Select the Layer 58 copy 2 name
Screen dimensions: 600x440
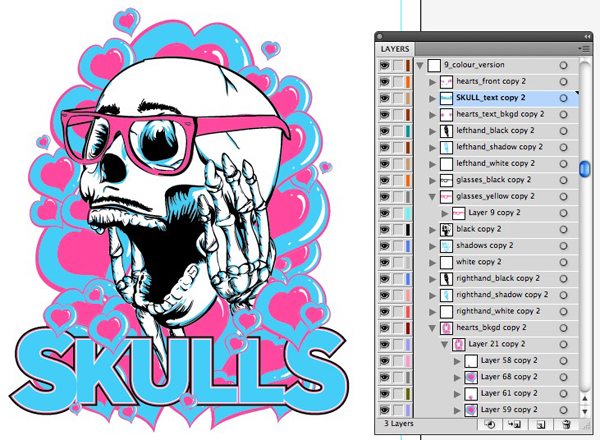click(509, 360)
